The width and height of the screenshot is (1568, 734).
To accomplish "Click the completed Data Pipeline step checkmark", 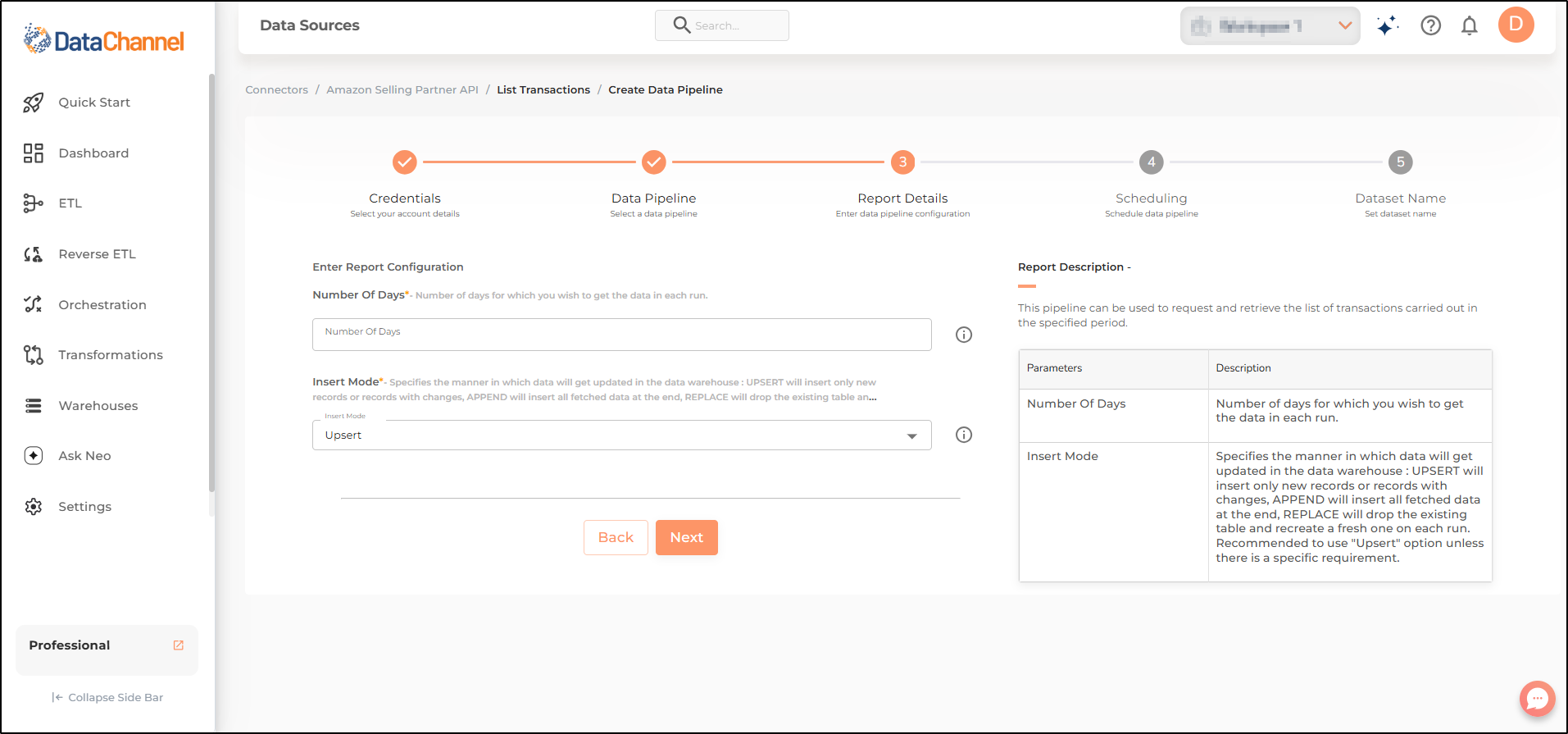I will [653, 162].
